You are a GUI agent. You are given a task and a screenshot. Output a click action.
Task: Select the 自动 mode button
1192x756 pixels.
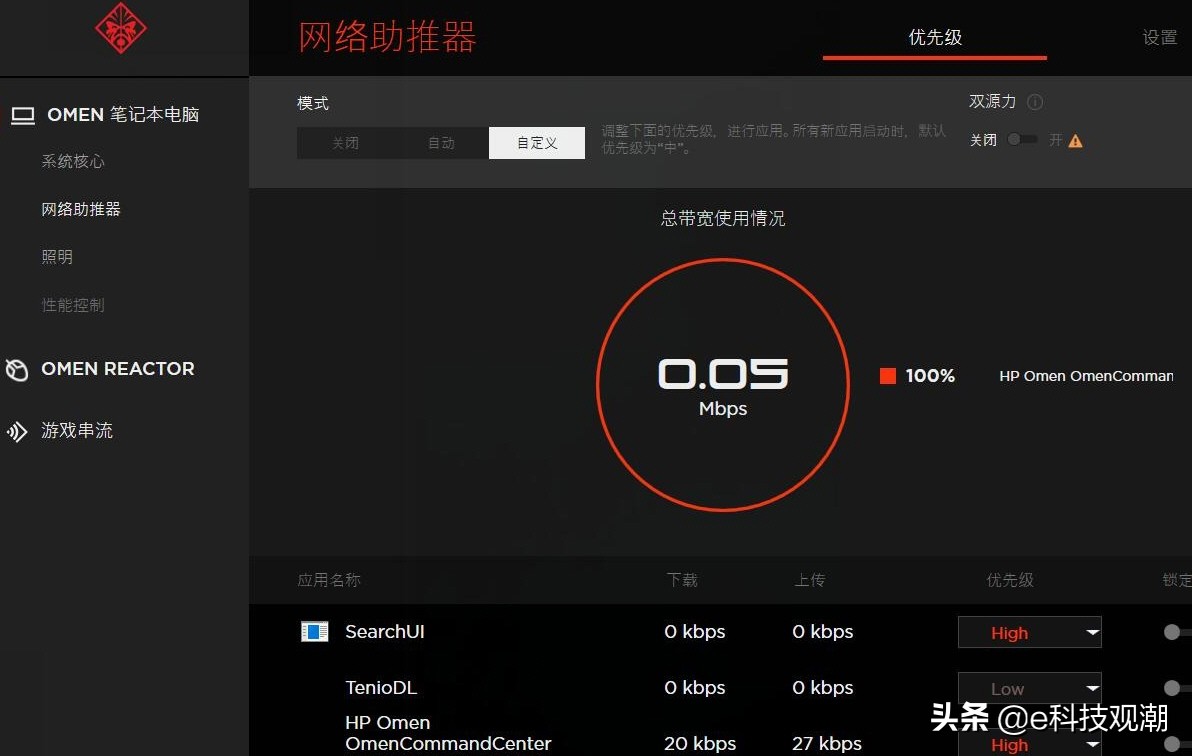tap(441, 142)
